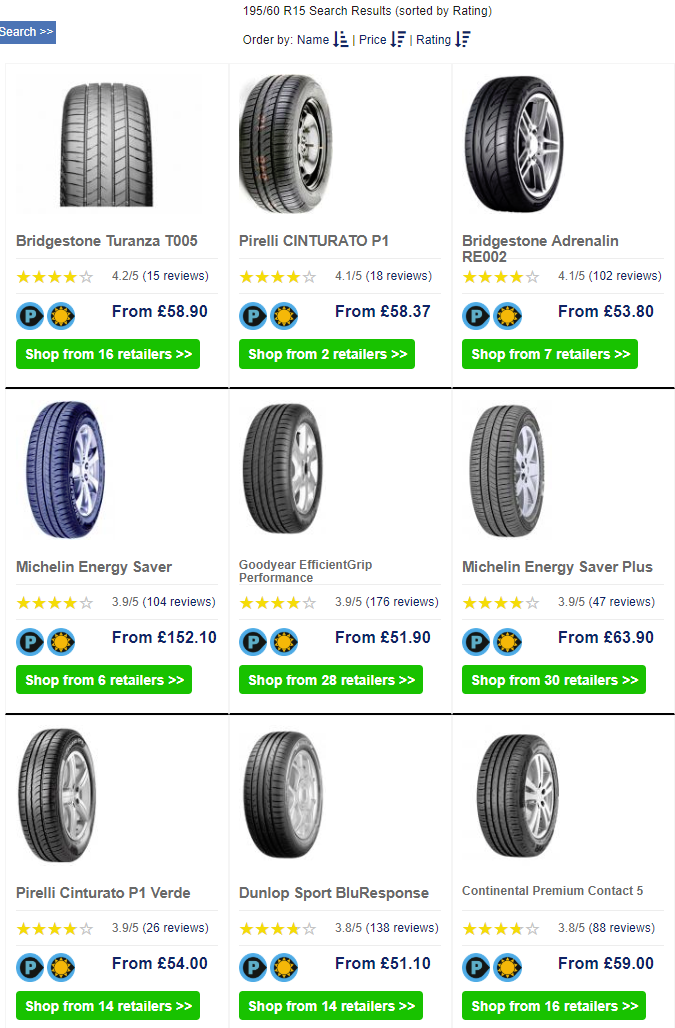Click star rating of Dunlop Sport BluResponse

[x=278, y=929]
